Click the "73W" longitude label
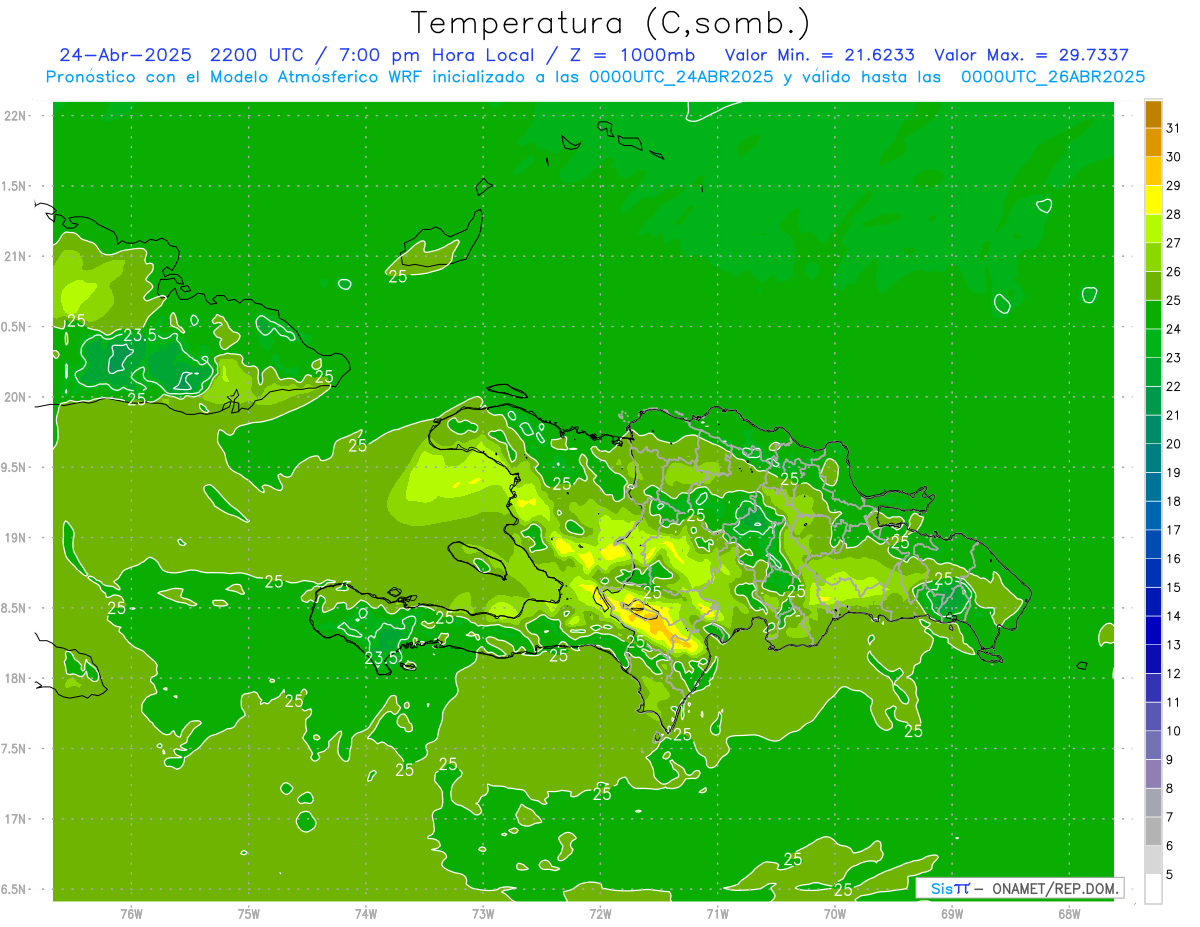Screen dimensions: 1200x927 click(483, 914)
